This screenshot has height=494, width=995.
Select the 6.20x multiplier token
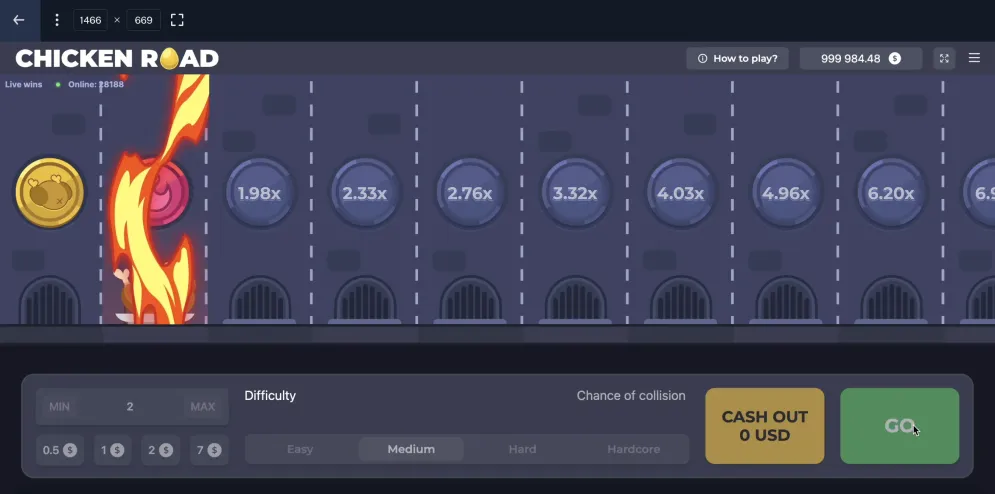click(x=891, y=193)
